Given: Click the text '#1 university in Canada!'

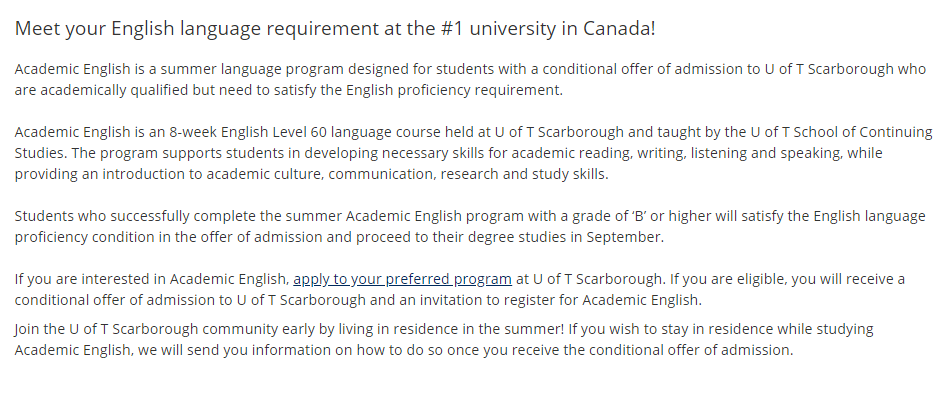Looking at the screenshot, I should coord(548,28).
